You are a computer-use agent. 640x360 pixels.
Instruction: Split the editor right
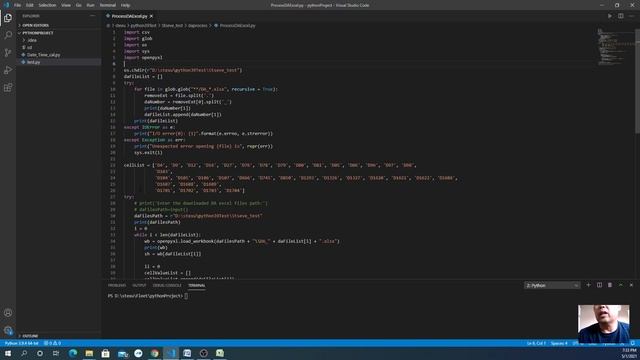[x=620, y=16]
